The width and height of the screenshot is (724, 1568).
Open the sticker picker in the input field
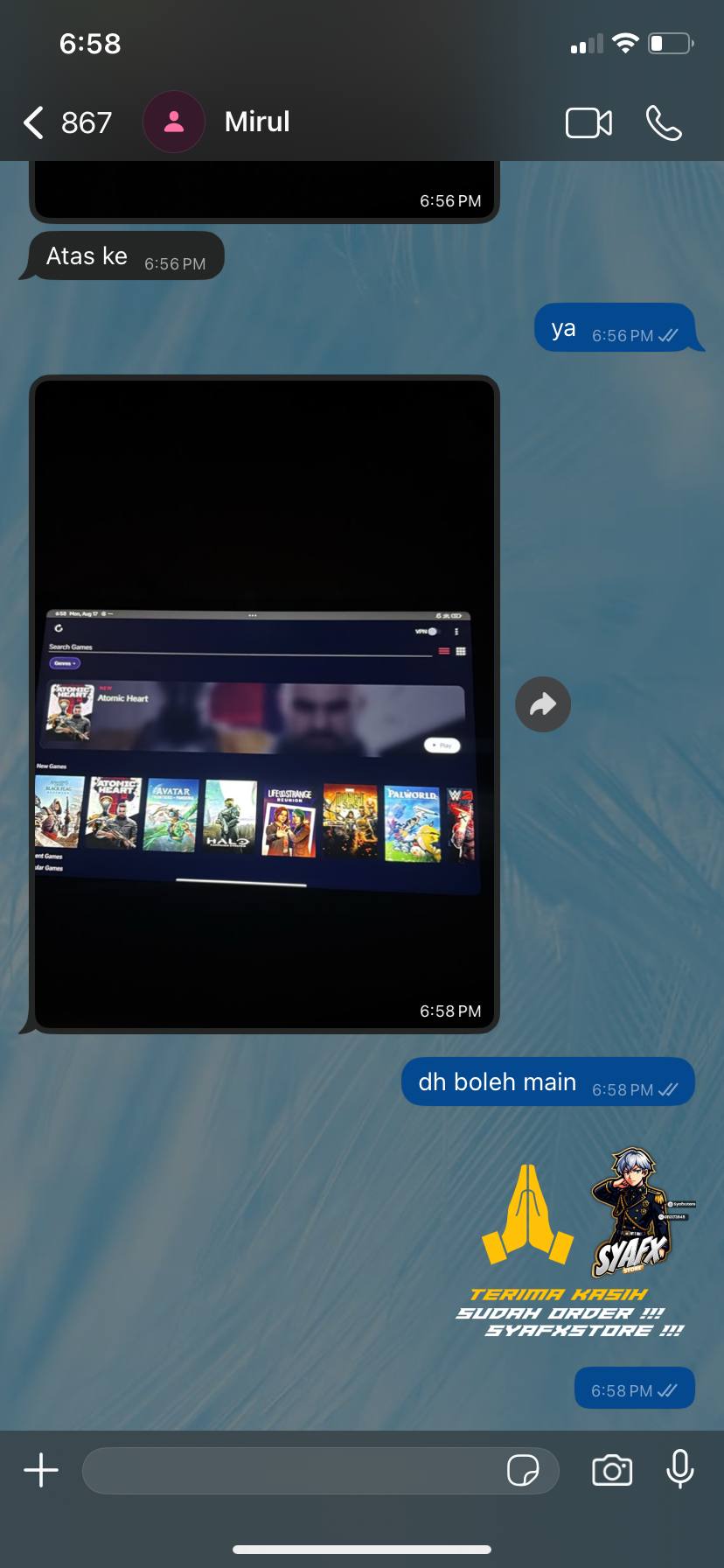tap(523, 1470)
